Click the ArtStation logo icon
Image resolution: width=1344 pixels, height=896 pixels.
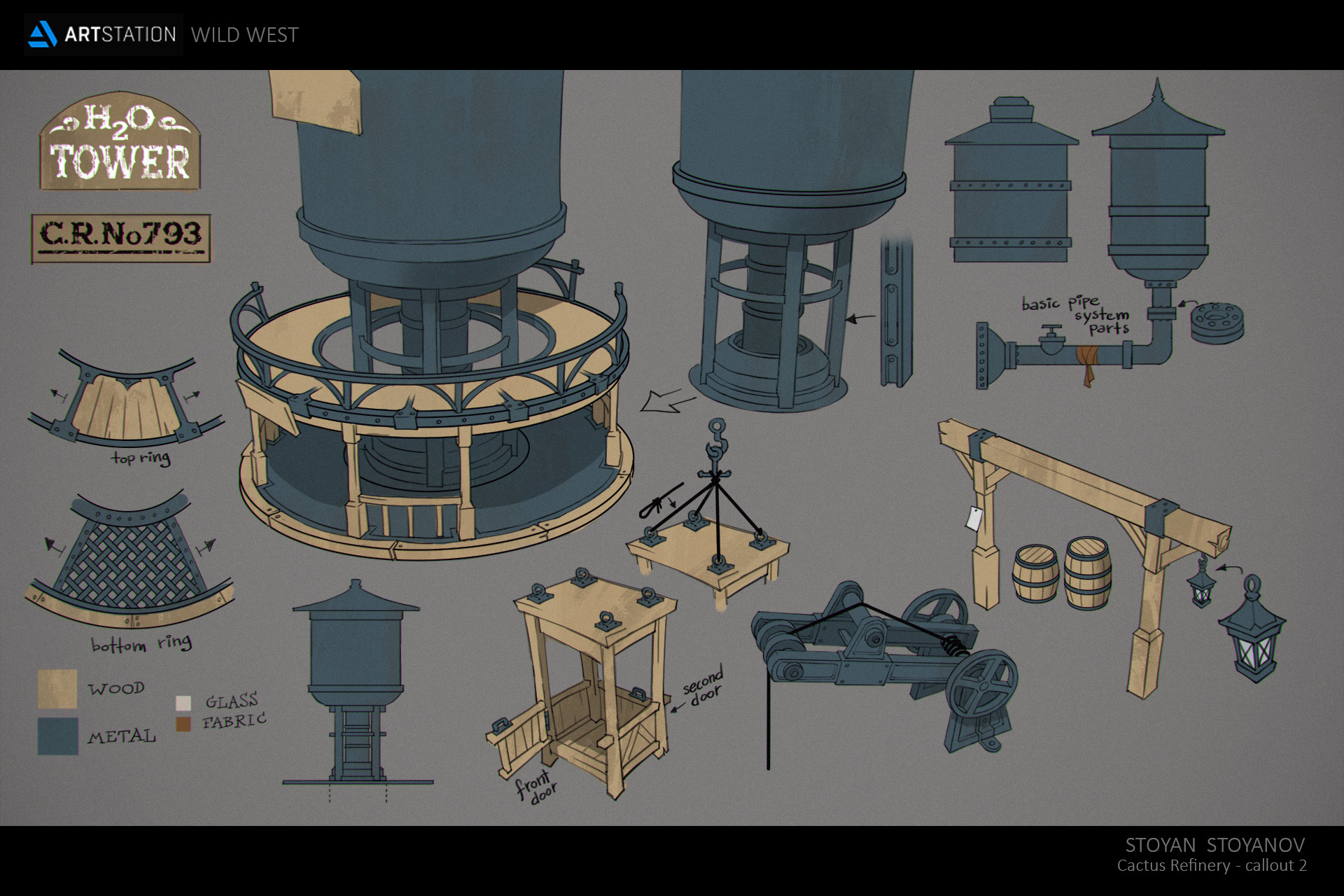42,34
